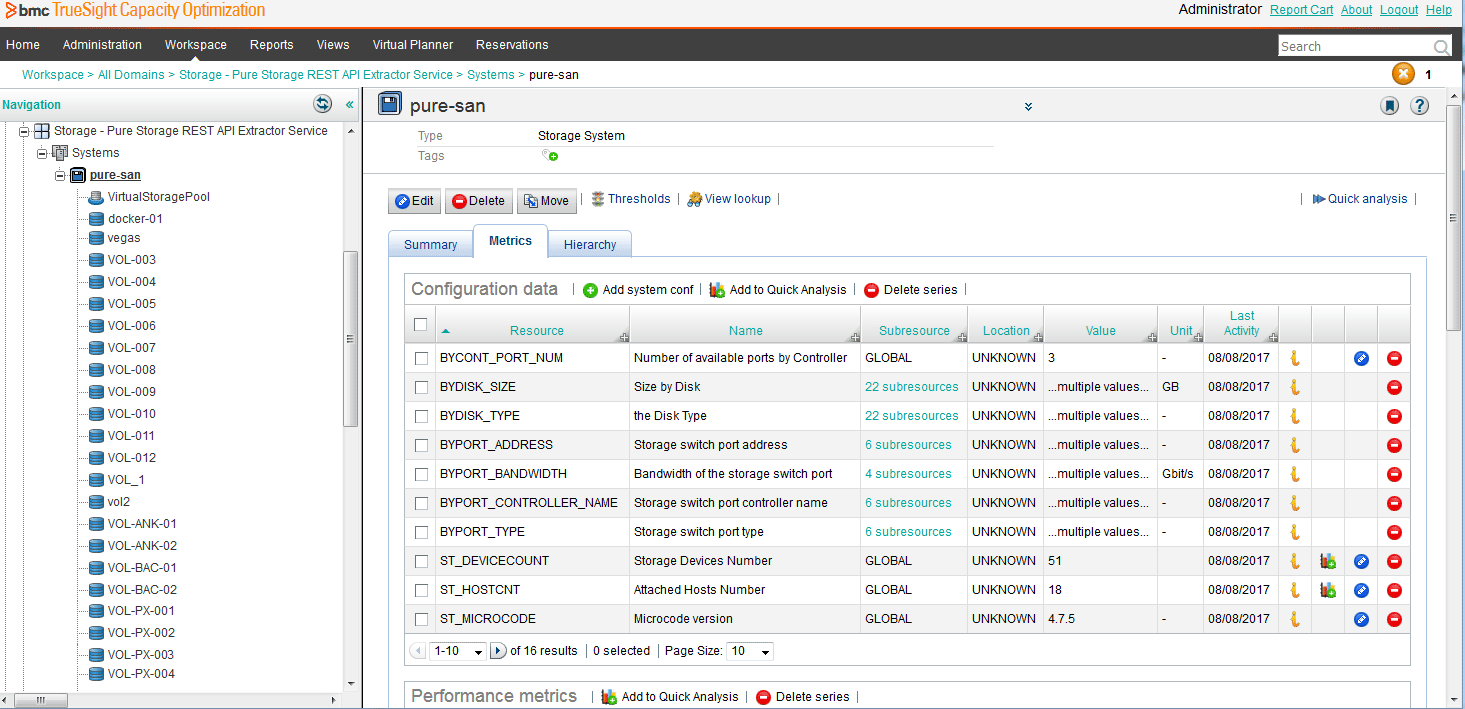Image resolution: width=1465 pixels, height=709 pixels.
Task: Check the ST_DEVICECOUNT row checkbox
Action: coord(421,561)
